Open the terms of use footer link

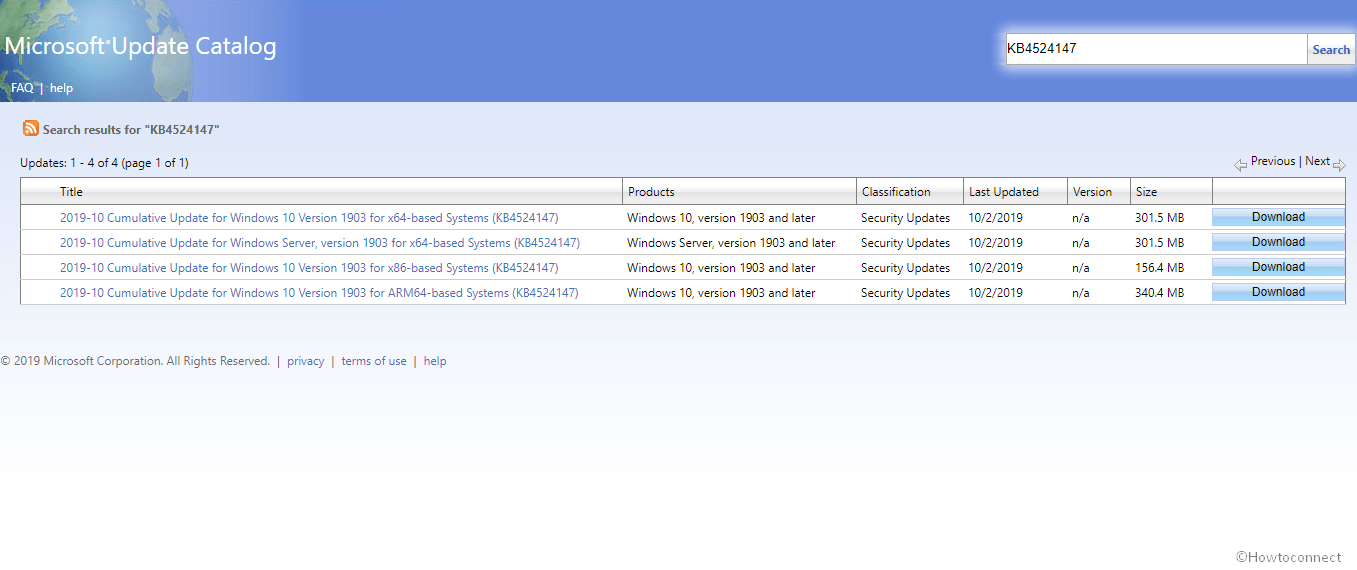click(374, 362)
